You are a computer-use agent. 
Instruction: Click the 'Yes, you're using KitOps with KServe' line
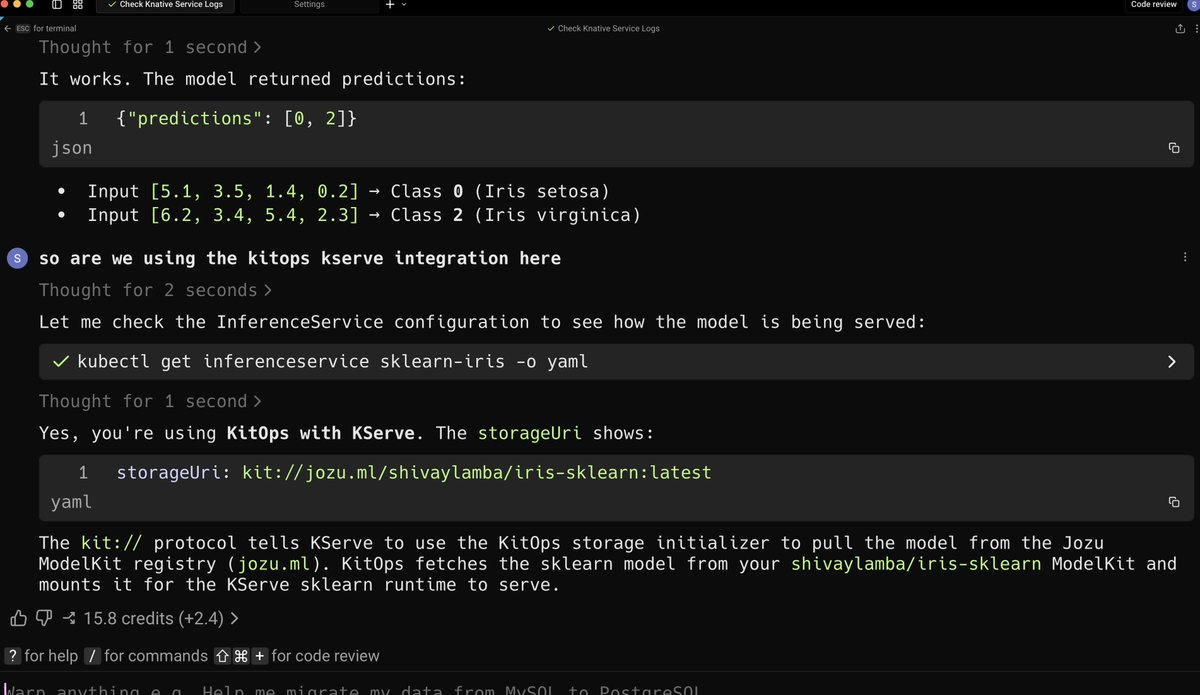[x=347, y=433]
